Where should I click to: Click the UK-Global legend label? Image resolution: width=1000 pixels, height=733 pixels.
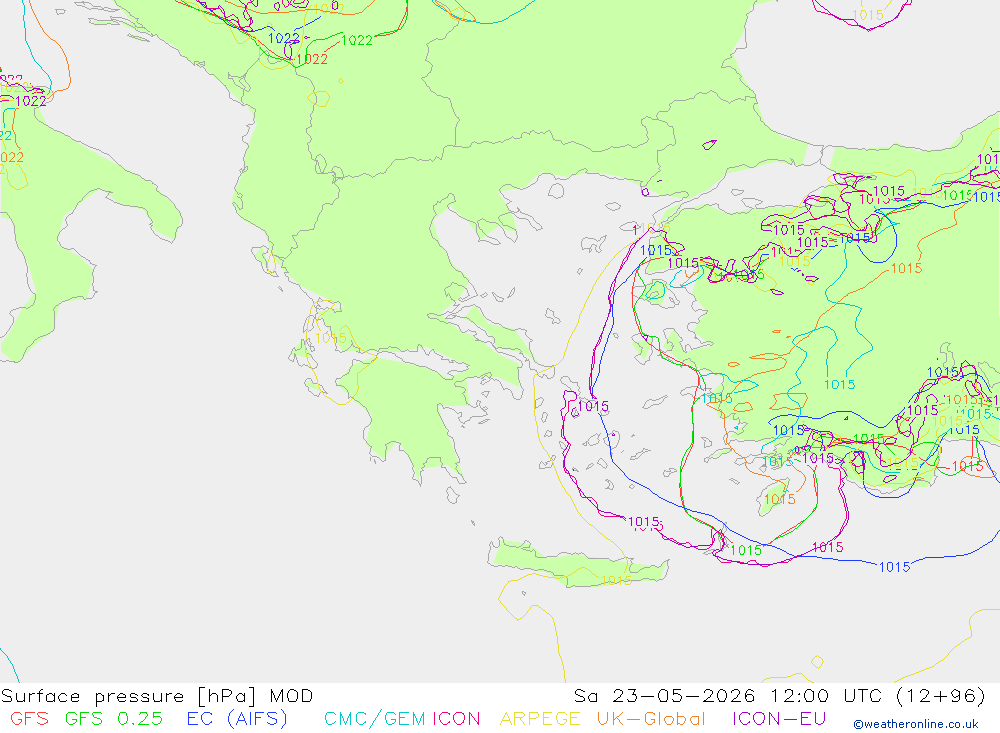[x=651, y=719]
